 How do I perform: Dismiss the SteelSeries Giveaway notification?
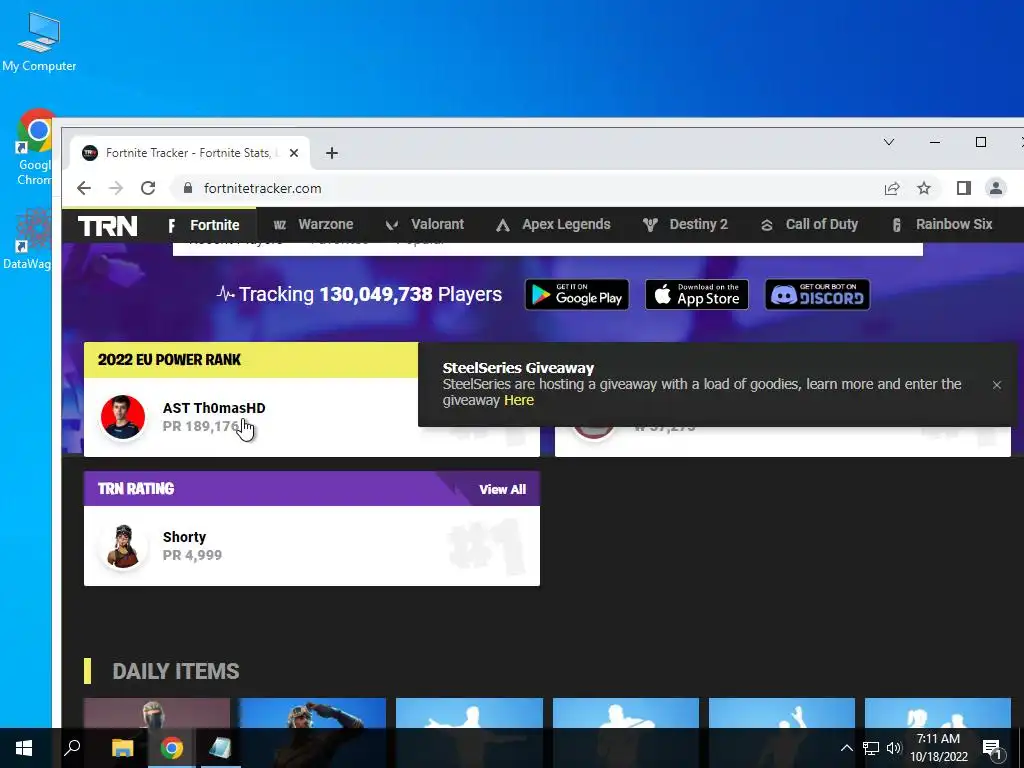[x=997, y=385]
